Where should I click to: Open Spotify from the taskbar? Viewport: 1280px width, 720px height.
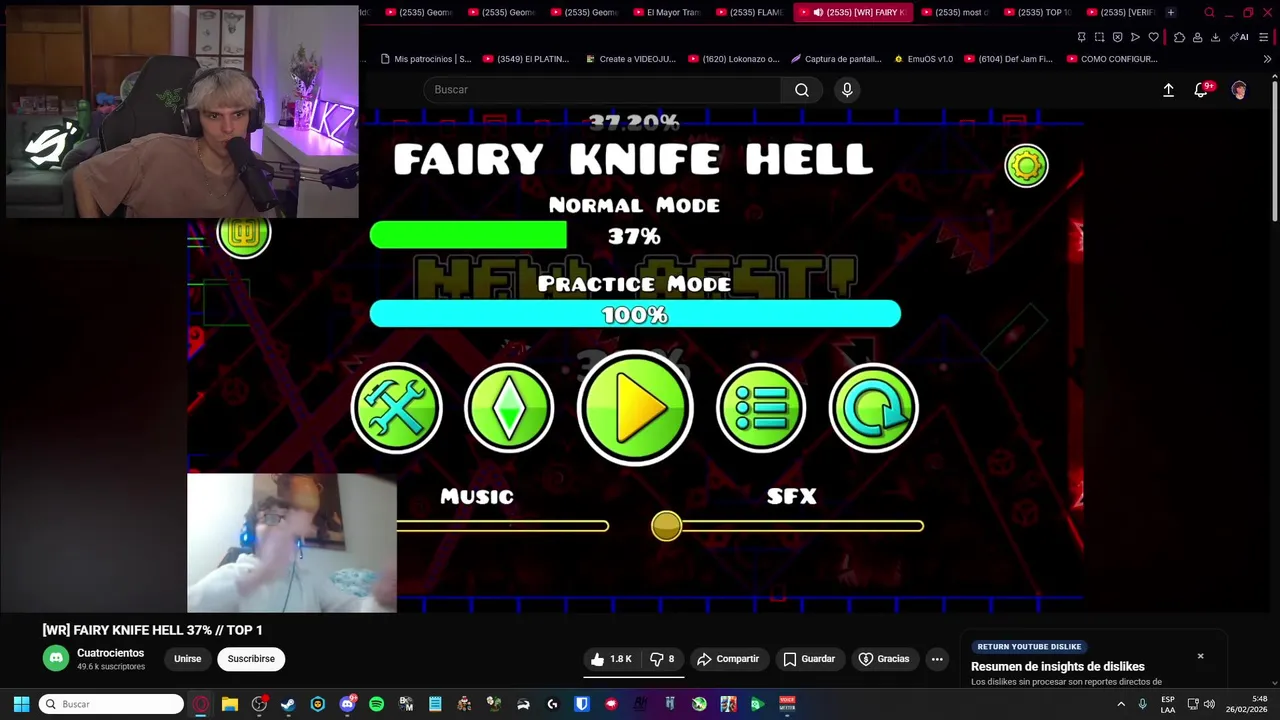376,704
